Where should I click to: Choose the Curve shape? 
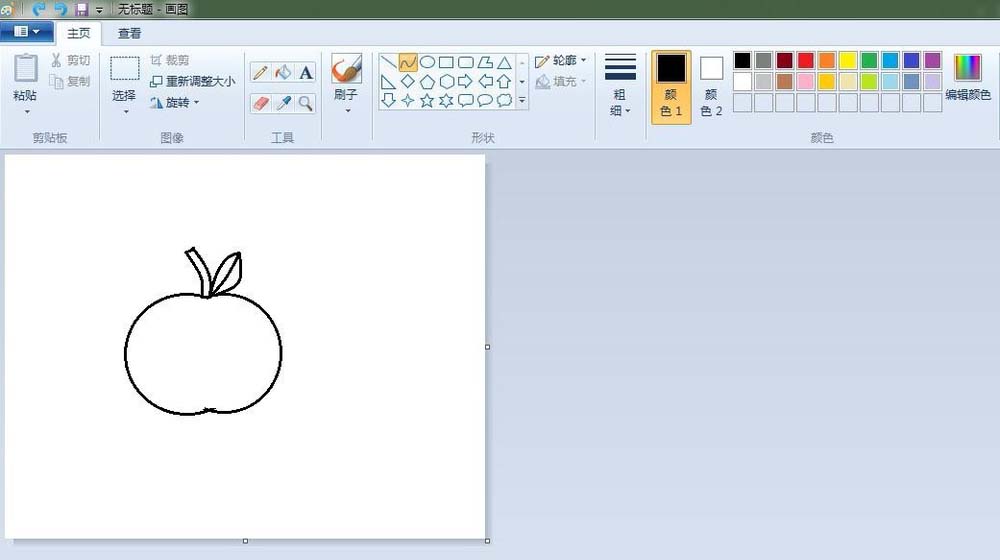(x=408, y=63)
